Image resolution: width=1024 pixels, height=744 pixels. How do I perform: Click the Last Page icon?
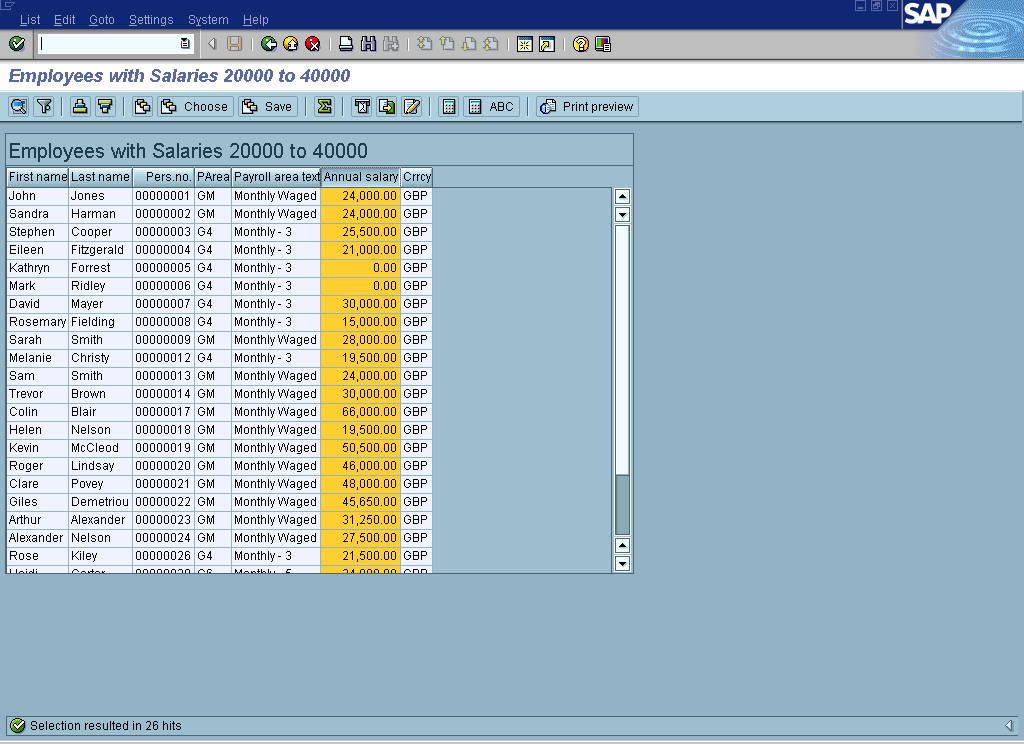pyautogui.click(x=491, y=44)
